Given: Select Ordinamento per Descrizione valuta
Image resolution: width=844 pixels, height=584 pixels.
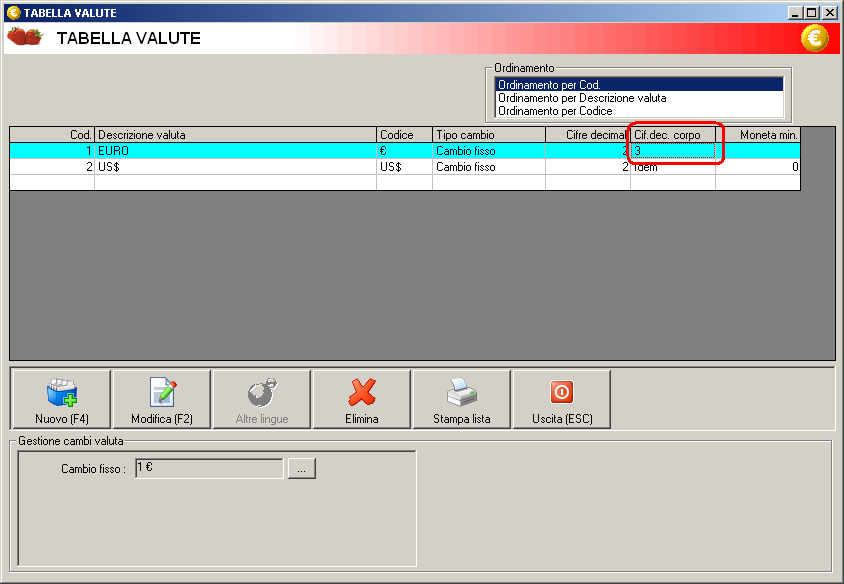Looking at the screenshot, I should click(x=639, y=98).
